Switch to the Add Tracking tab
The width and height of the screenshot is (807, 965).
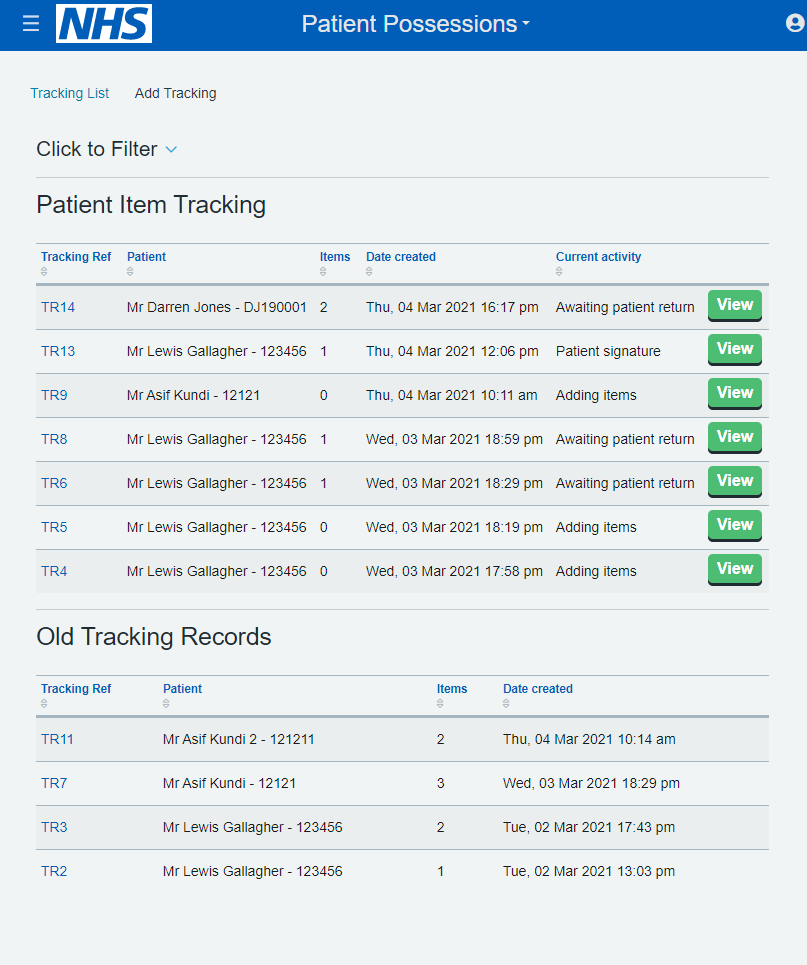(175, 93)
